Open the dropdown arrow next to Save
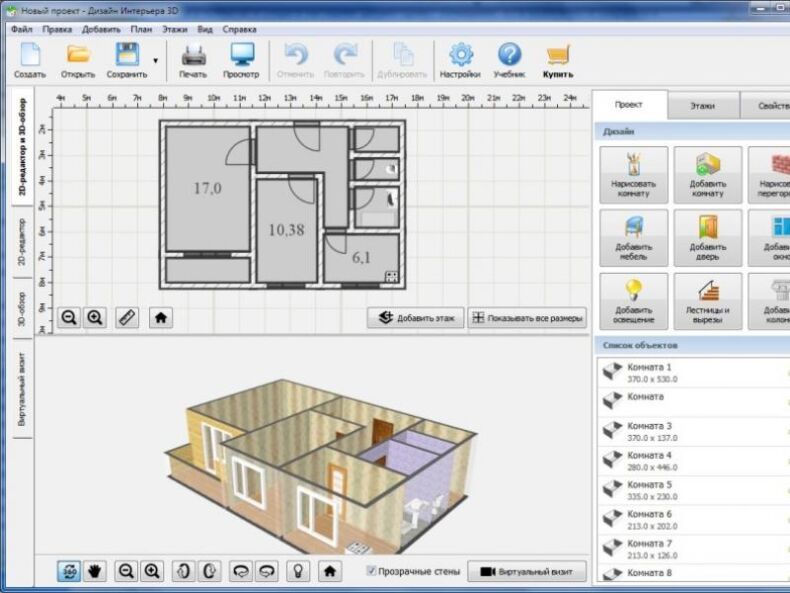 pos(155,61)
